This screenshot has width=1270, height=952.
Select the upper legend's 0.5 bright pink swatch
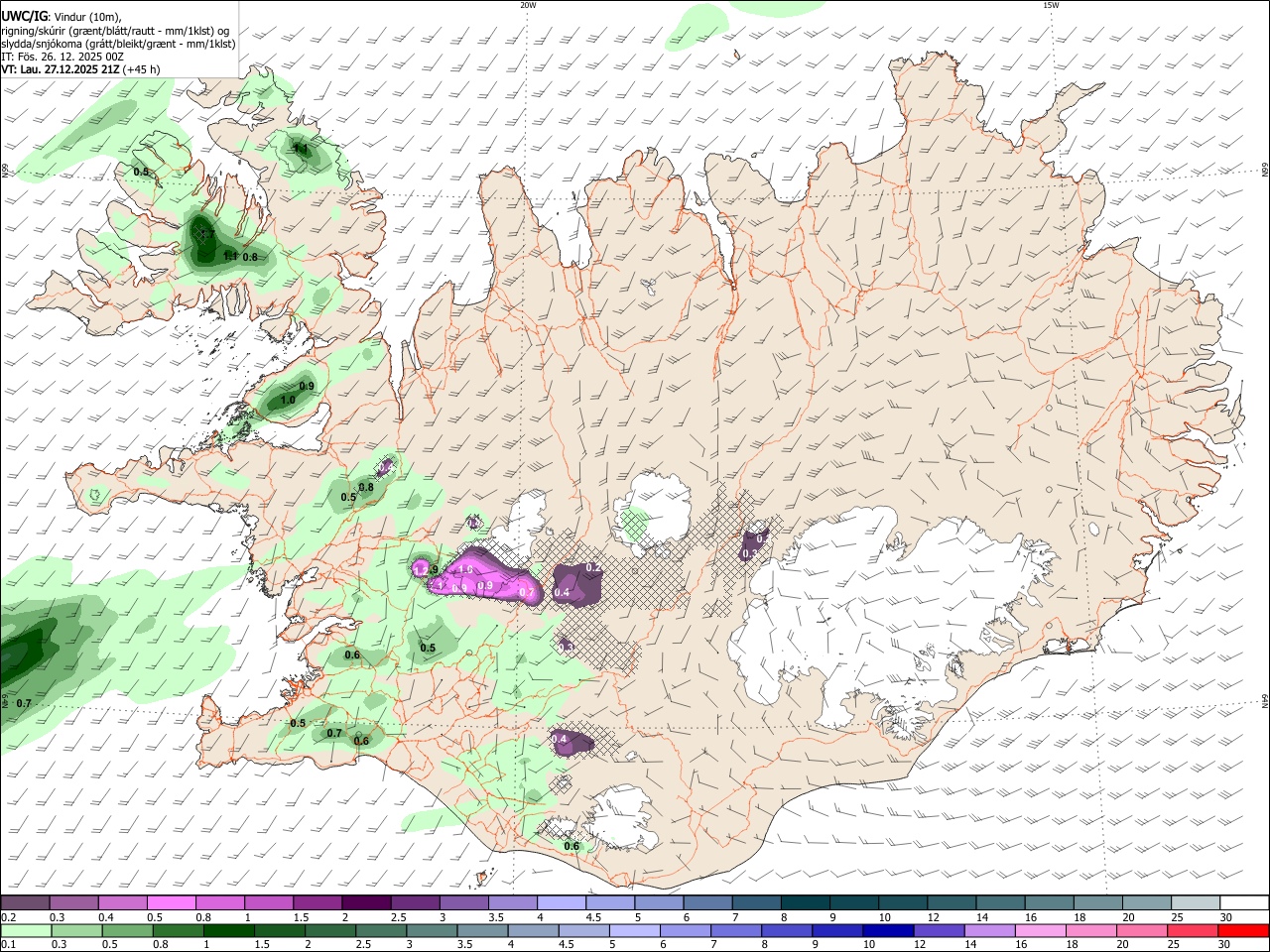coord(171,903)
